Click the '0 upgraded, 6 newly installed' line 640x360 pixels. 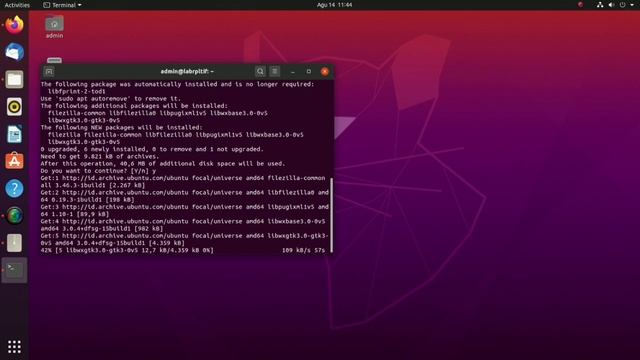coord(152,149)
